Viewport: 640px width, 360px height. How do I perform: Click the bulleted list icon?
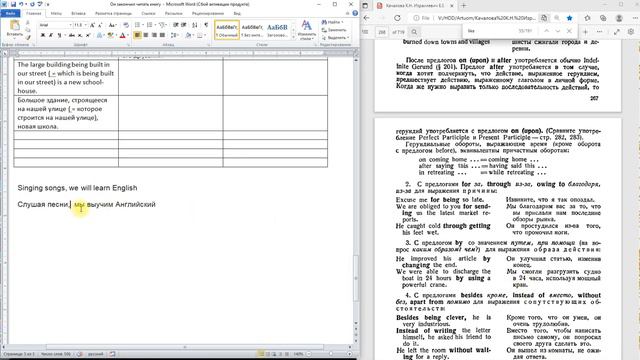137,25
